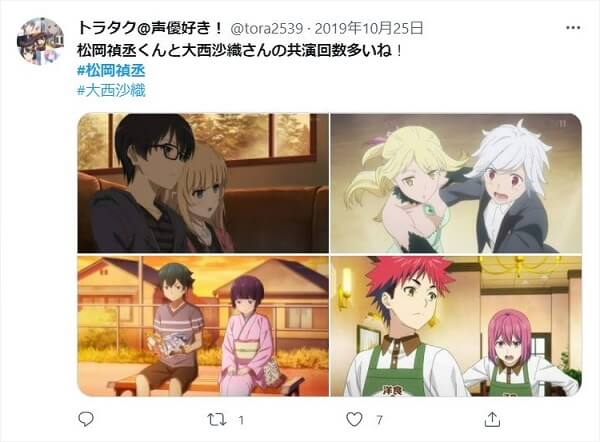Viewport: 600px width, 442px height.
Task: Open the more options three-dot menu
Action: (573, 28)
